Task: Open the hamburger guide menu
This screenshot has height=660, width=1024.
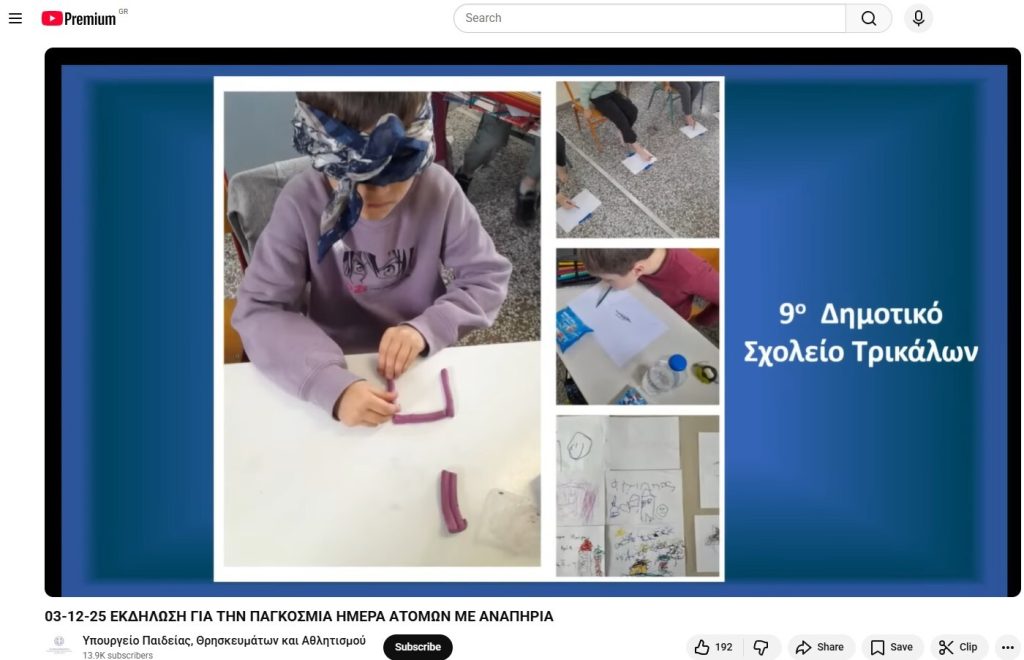Action: [15, 18]
